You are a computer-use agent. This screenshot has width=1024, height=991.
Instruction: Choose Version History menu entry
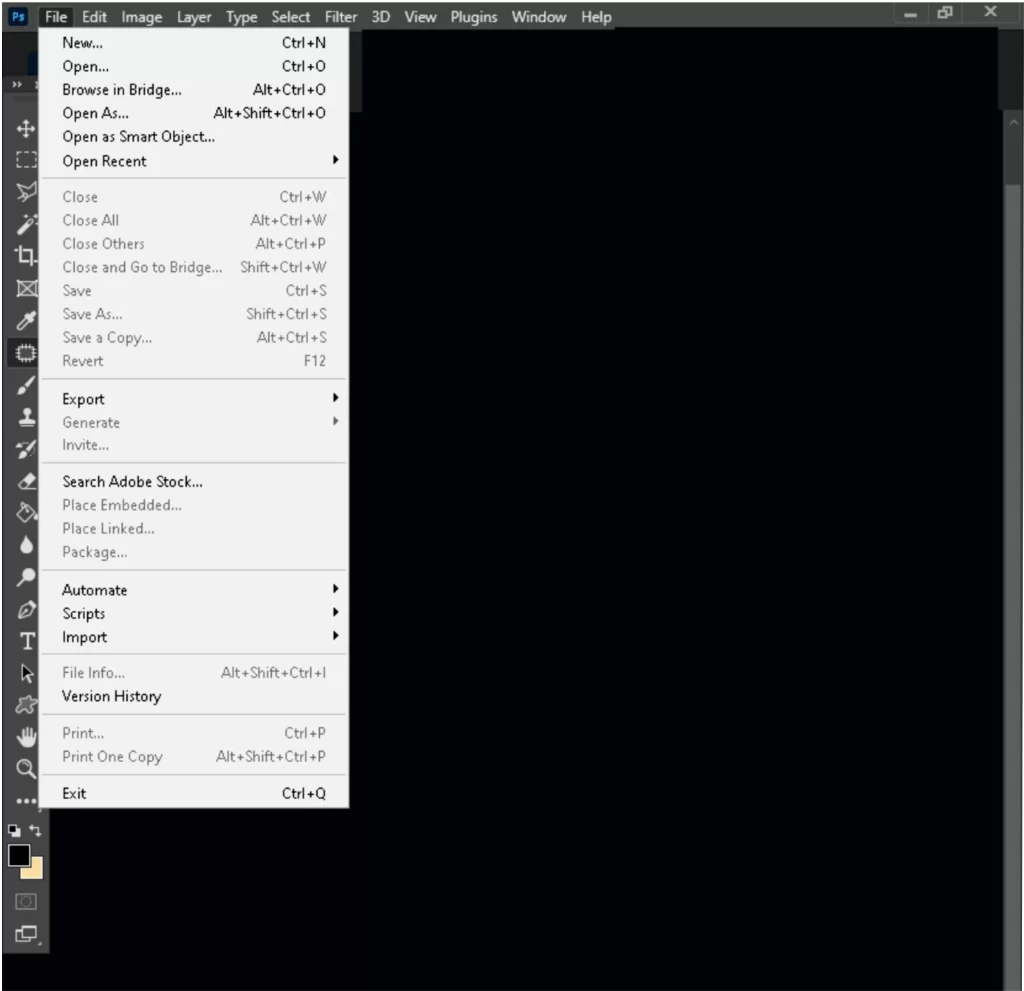point(194,696)
